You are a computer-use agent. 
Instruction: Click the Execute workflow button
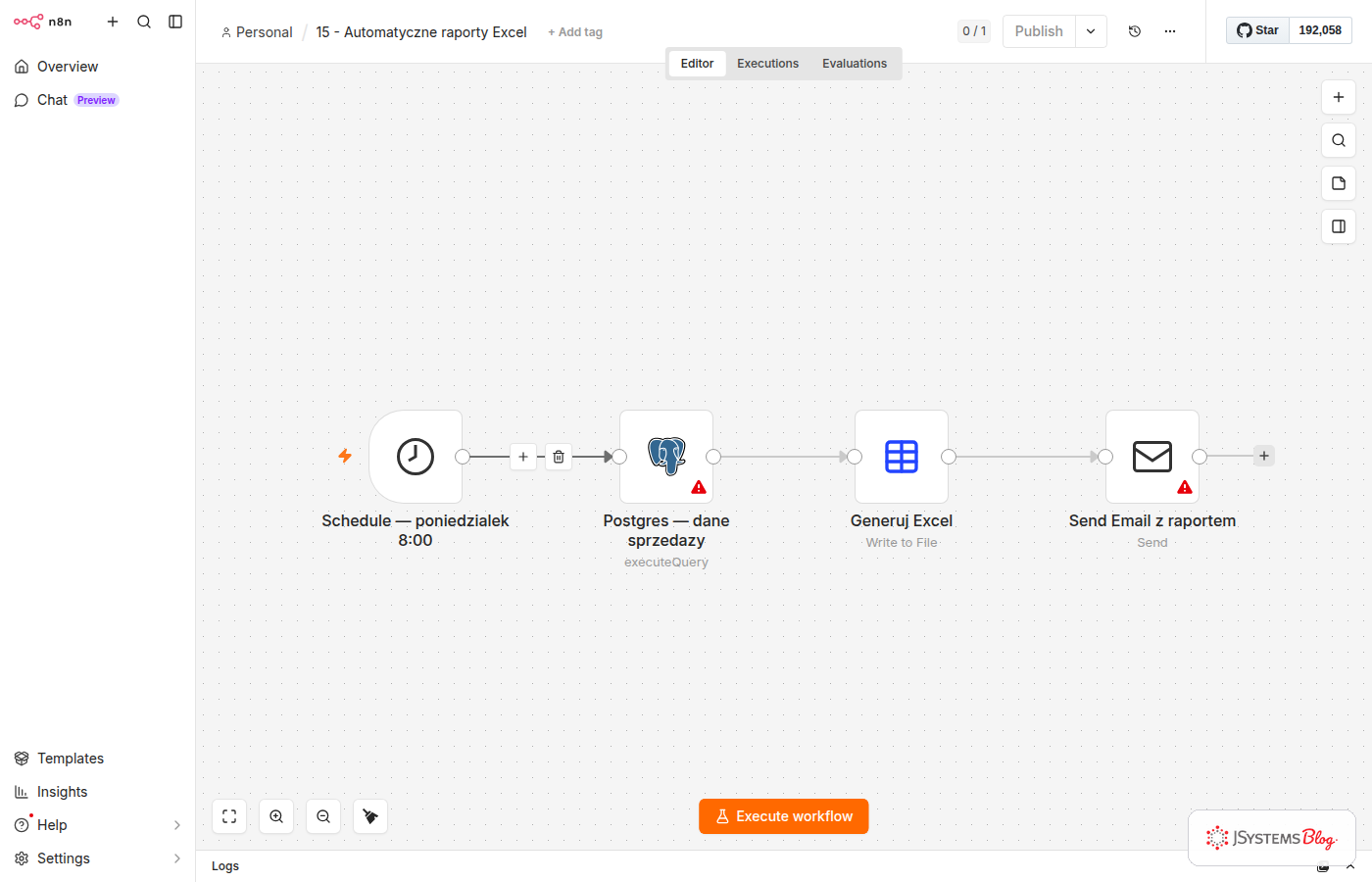point(784,816)
